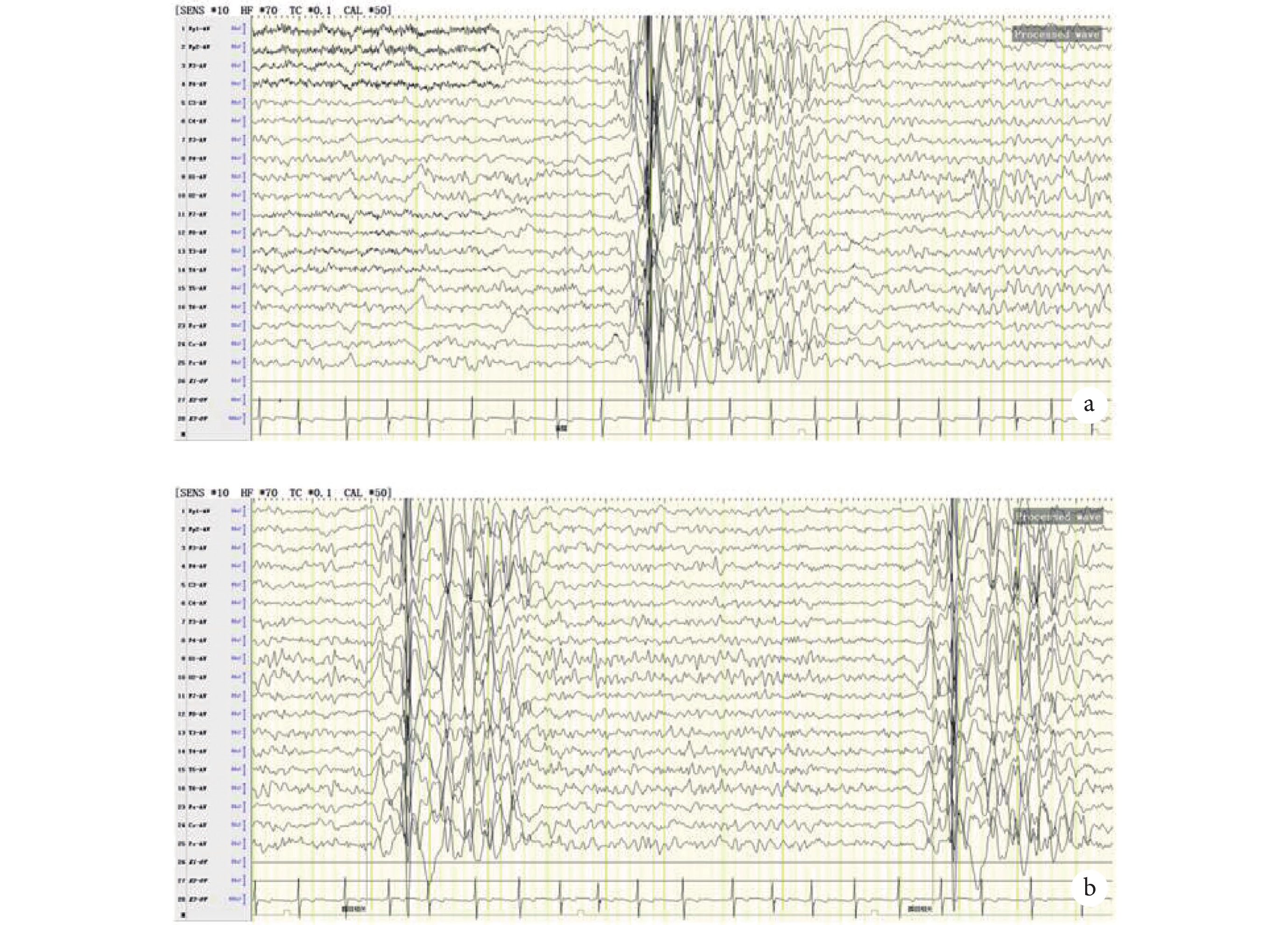Click TC *0.1 setting above panel a
This screenshot has width=1288, height=925.
pos(310,10)
